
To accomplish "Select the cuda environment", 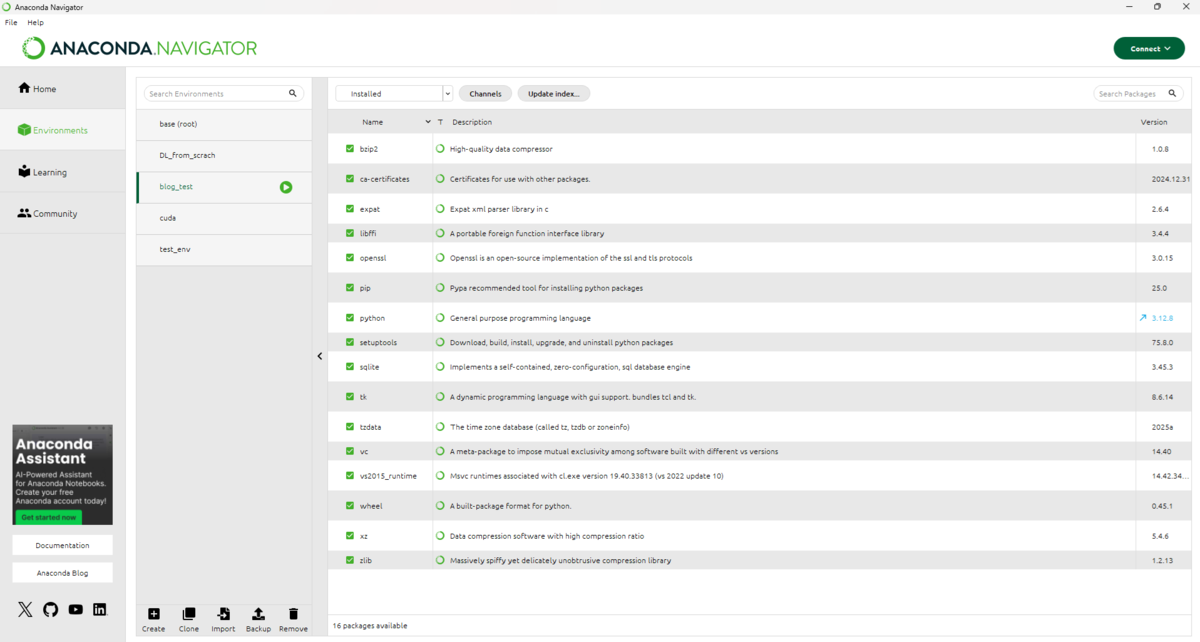I will tap(224, 218).
